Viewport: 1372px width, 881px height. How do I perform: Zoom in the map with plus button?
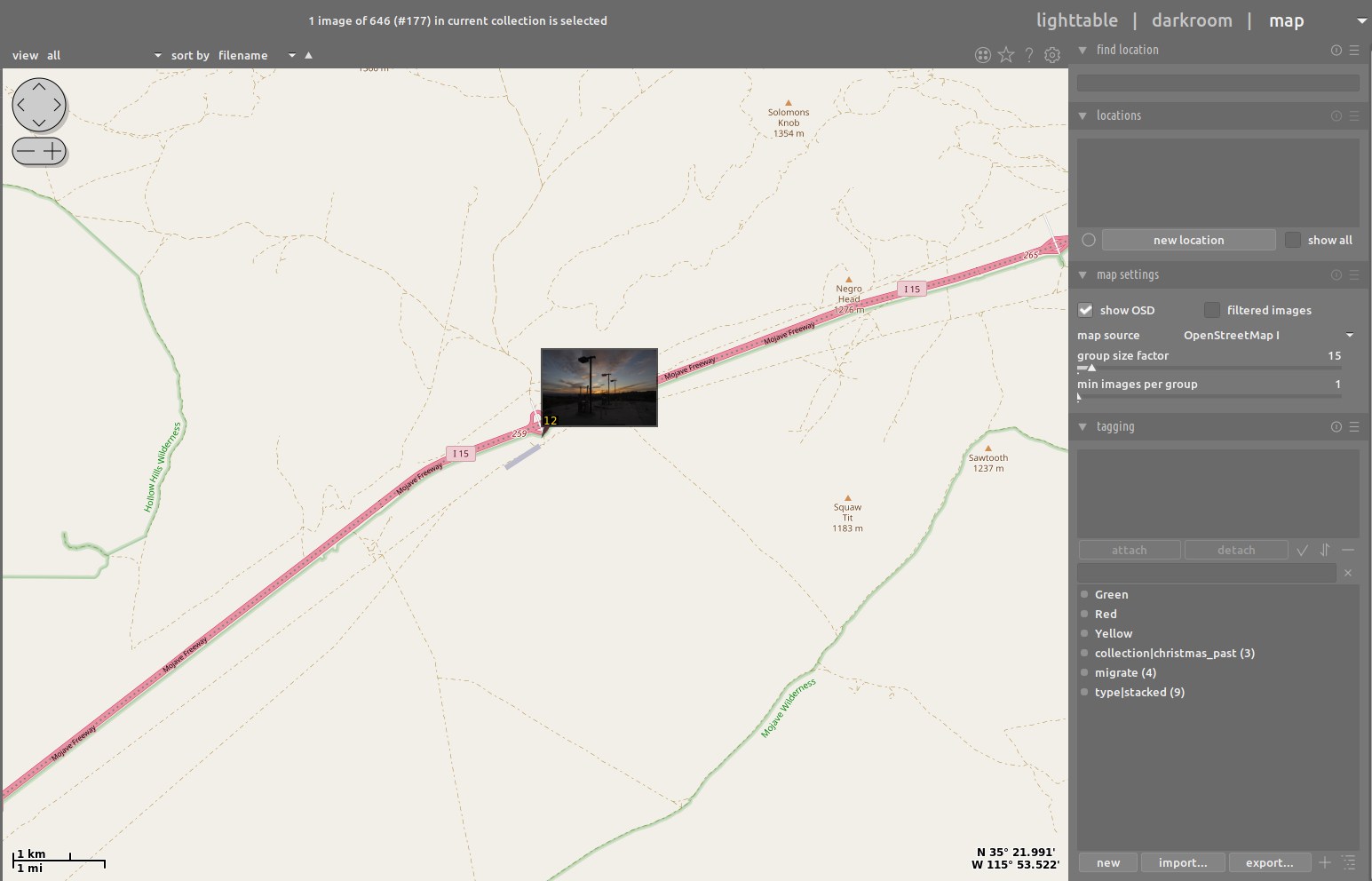[x=53, y=151]
